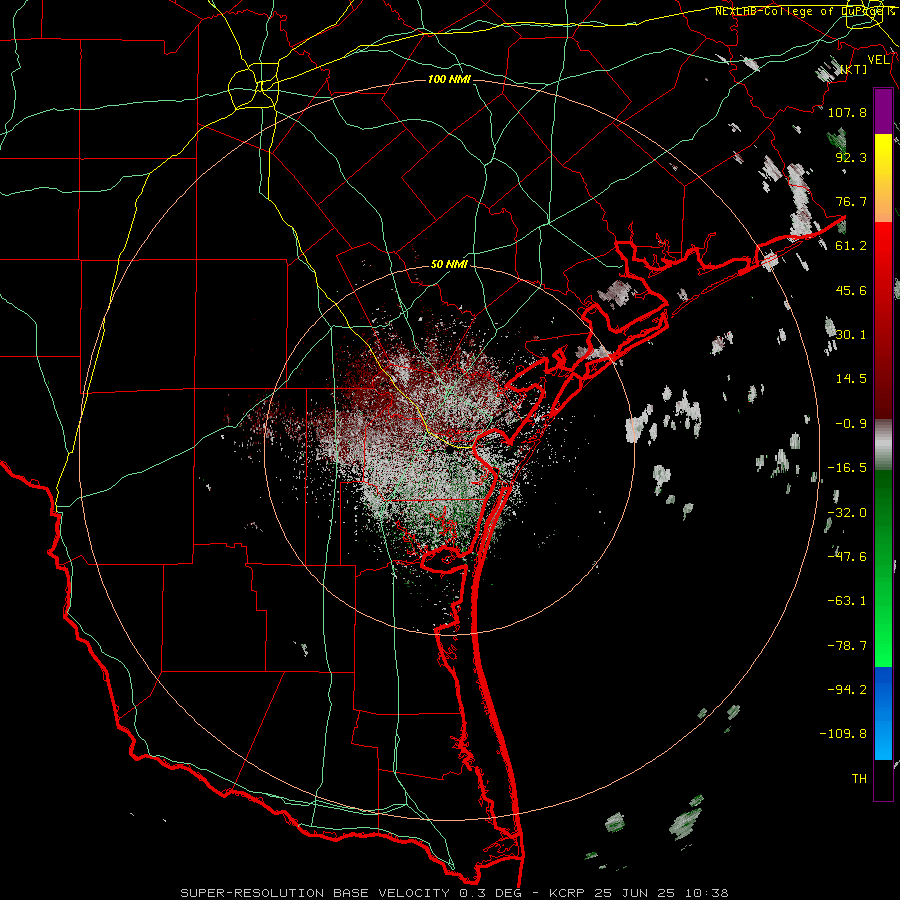The image size is (900, 900).
Task: Click the -16.5 velocity scale value
Action: [847, 468]
